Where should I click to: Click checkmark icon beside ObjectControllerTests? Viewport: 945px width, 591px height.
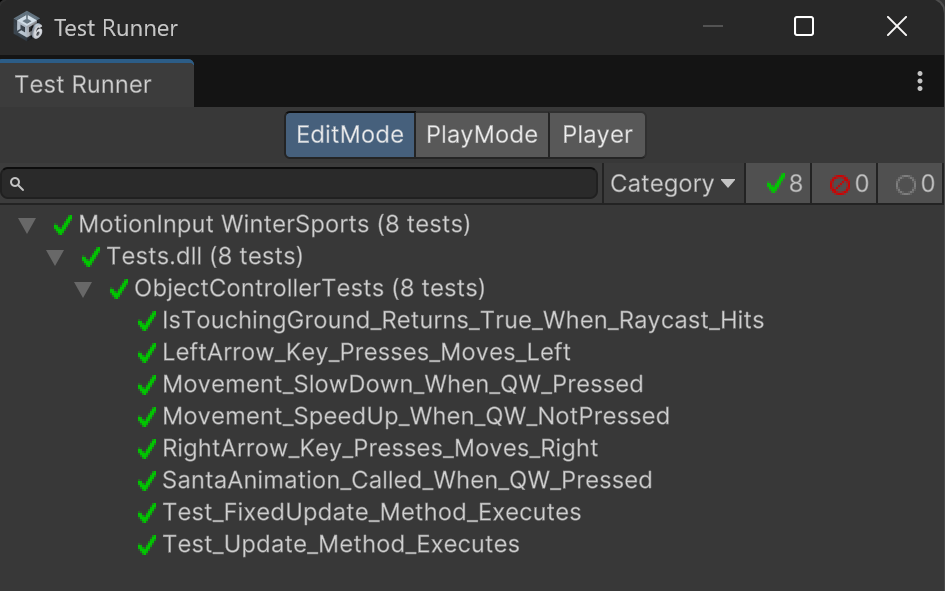119,289
